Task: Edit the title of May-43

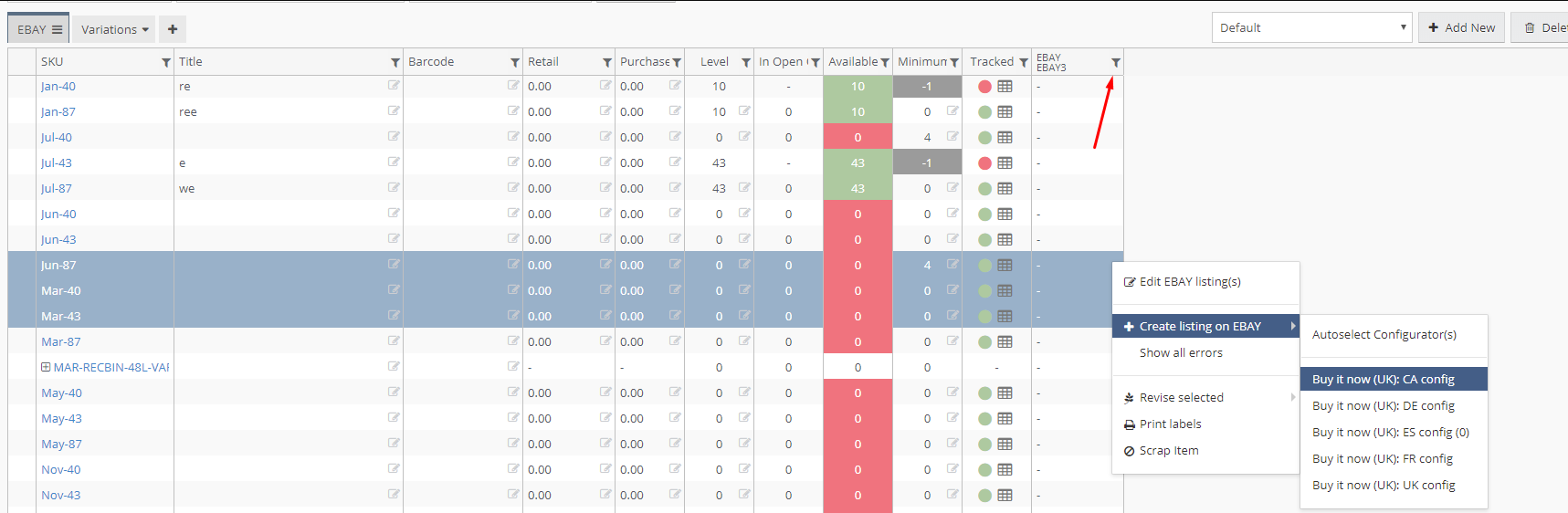Action: [394, 417]
